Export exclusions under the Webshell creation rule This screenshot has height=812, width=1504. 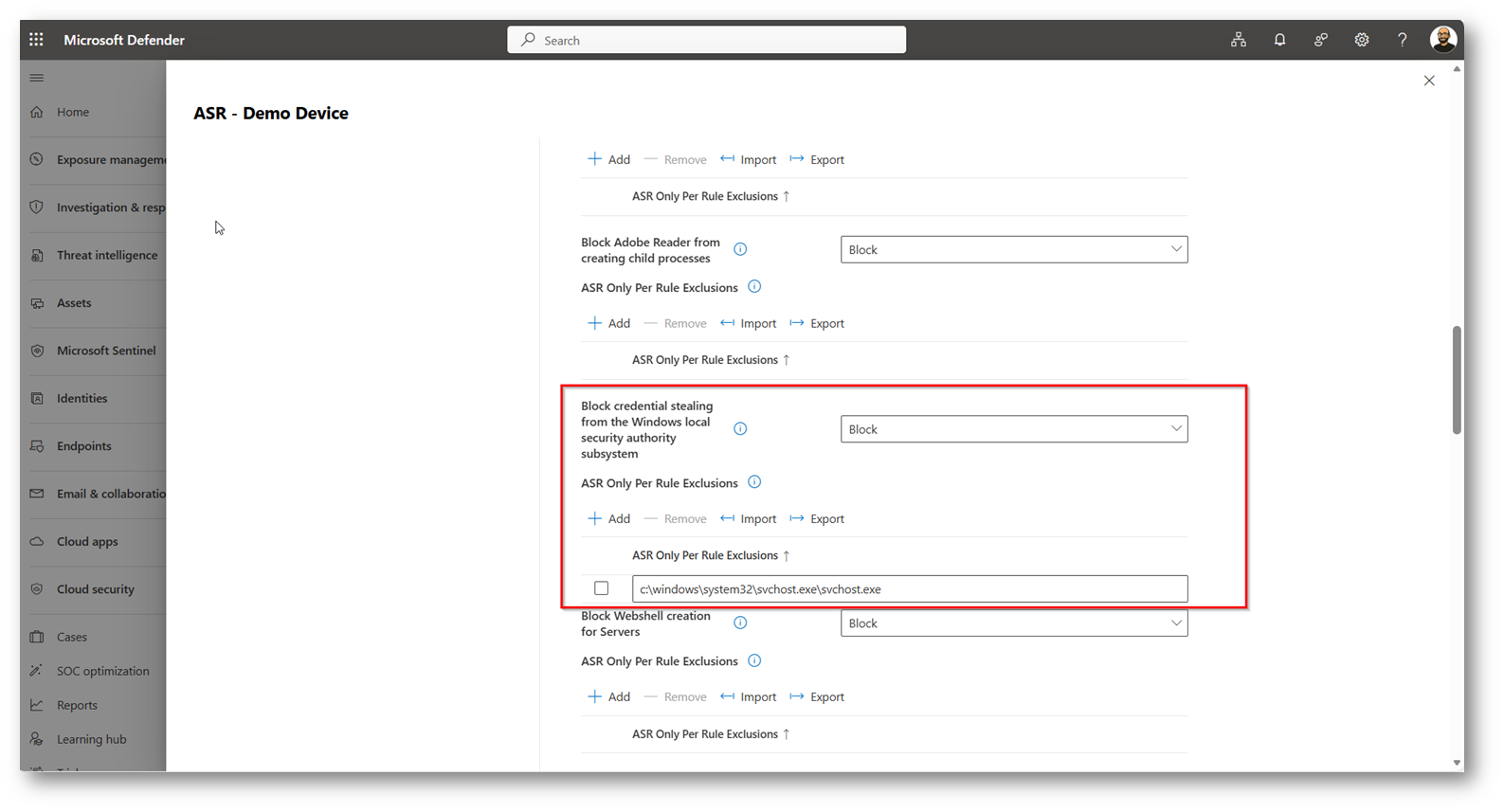point(817,697)
